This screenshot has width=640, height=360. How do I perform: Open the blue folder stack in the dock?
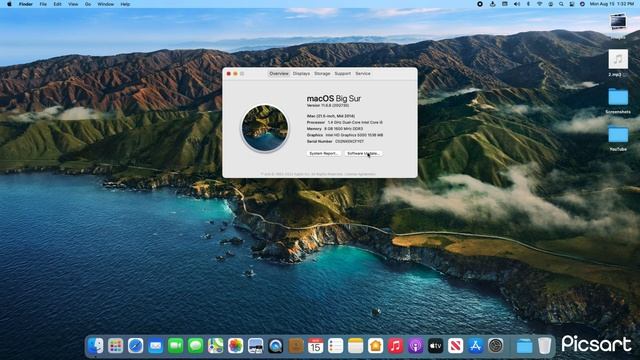click(x=524, y=346)
